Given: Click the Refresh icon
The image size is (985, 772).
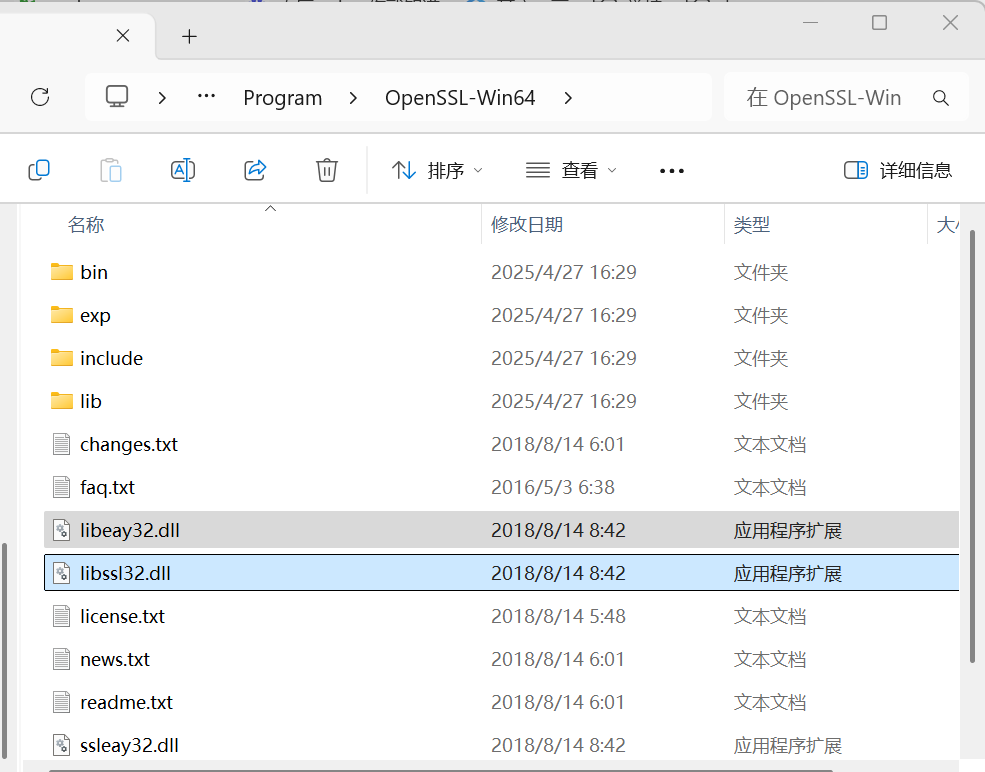Looking at the screenshot, I should pos(40,97).
